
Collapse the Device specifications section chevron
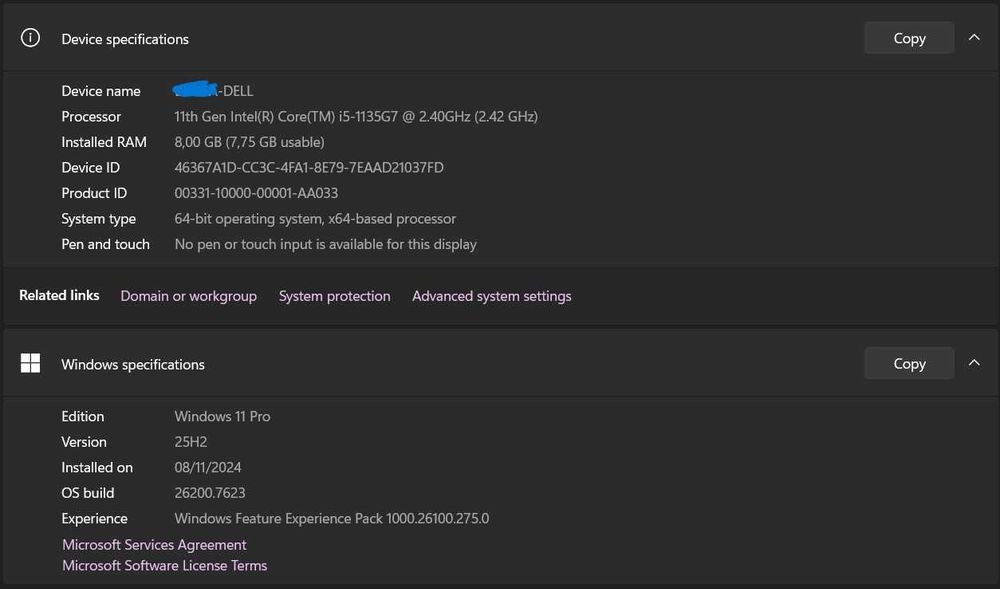point(974,38)
